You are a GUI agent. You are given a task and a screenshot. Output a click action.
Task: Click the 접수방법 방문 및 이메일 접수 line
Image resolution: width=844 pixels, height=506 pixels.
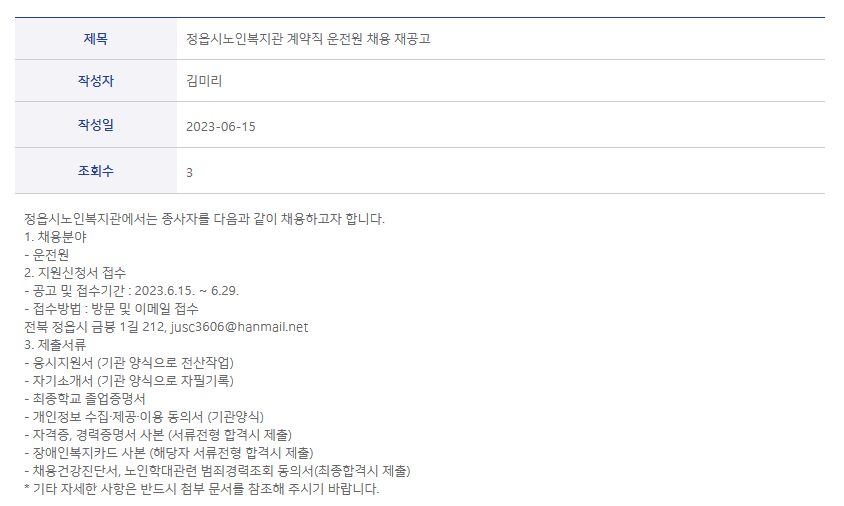click(111, 309)
